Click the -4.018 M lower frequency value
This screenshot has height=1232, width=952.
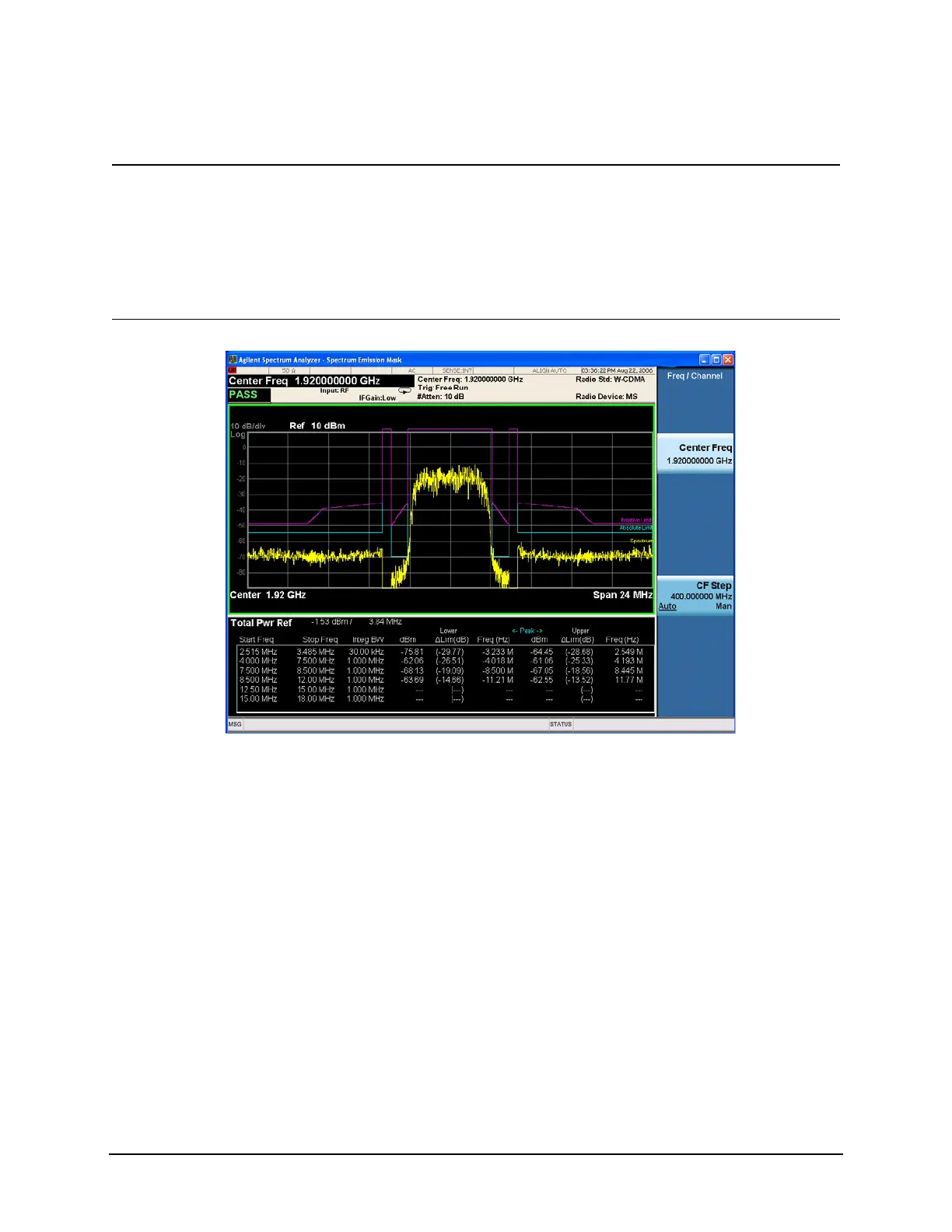[x=498, y=661]
